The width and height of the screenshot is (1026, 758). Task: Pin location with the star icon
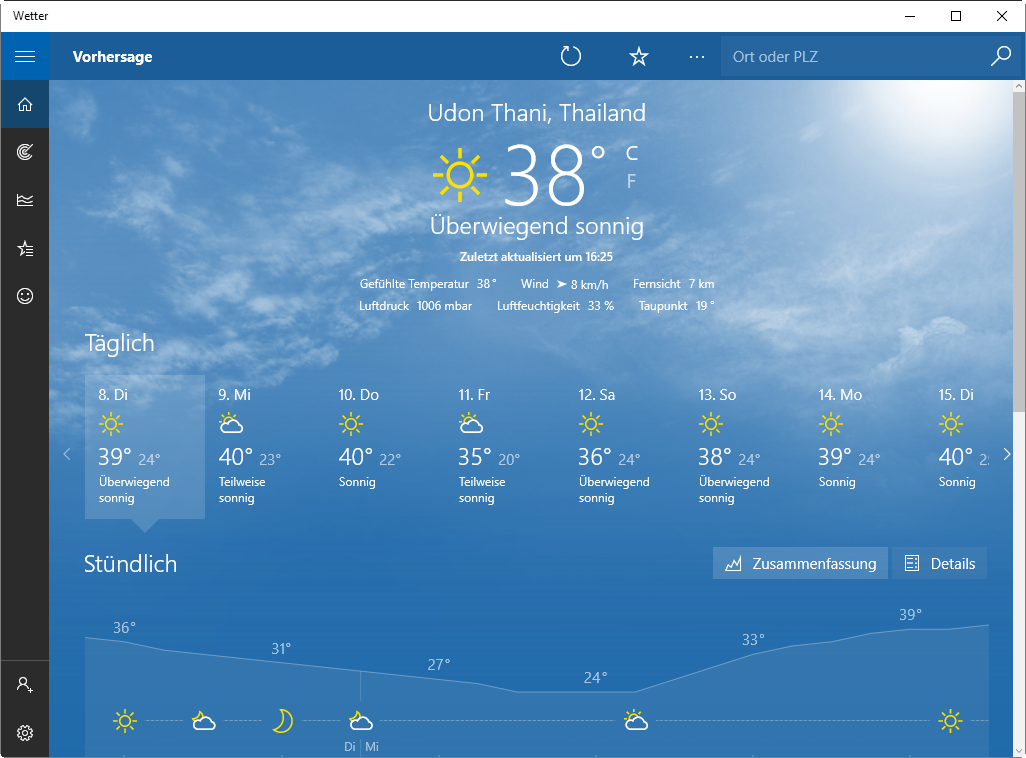[x=639, y=57]
